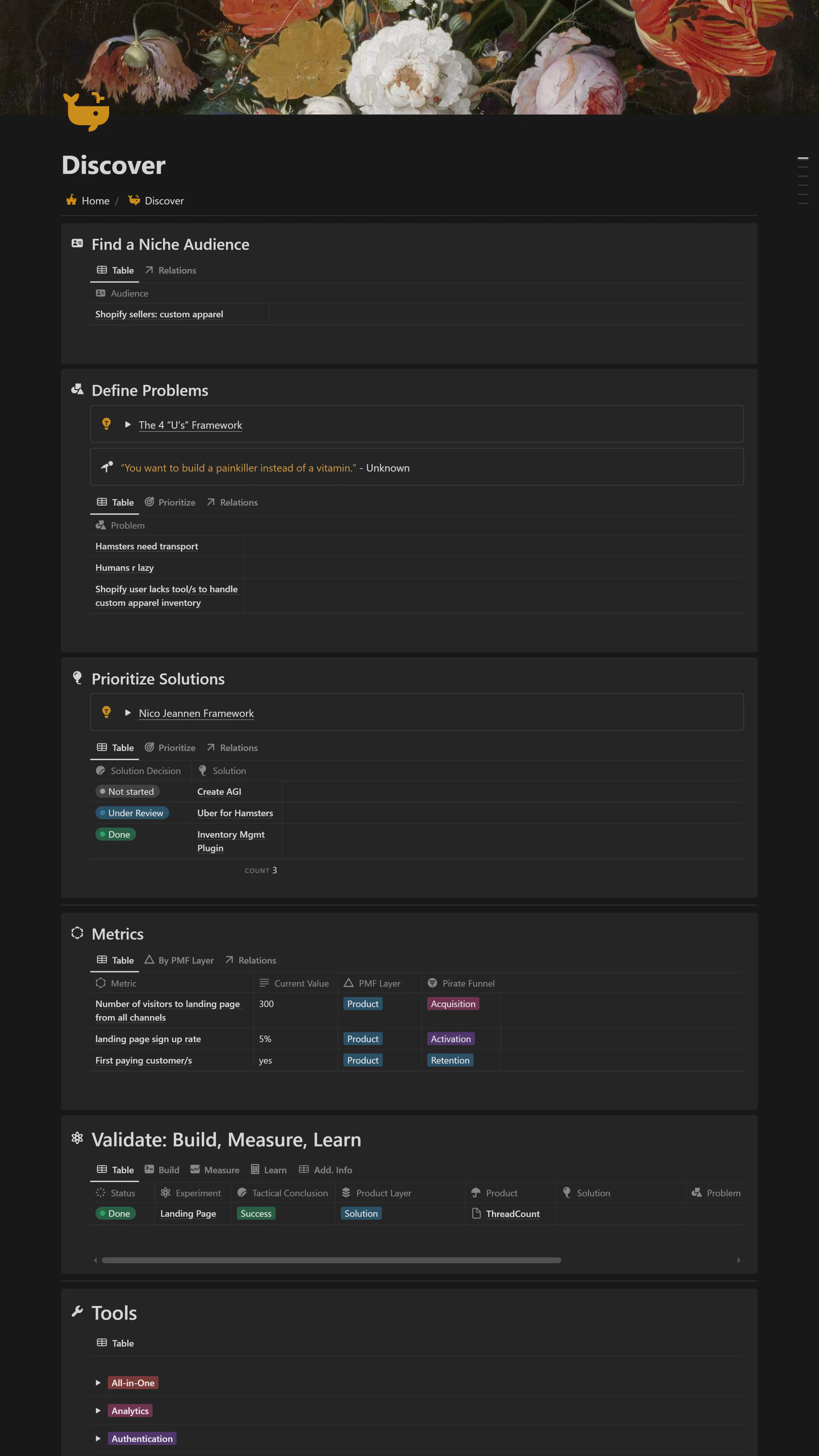Click the Solution column header in Prioritize Solutions table
The width and height of the screenshot is (819, 1456).
[x=222, y=771]
